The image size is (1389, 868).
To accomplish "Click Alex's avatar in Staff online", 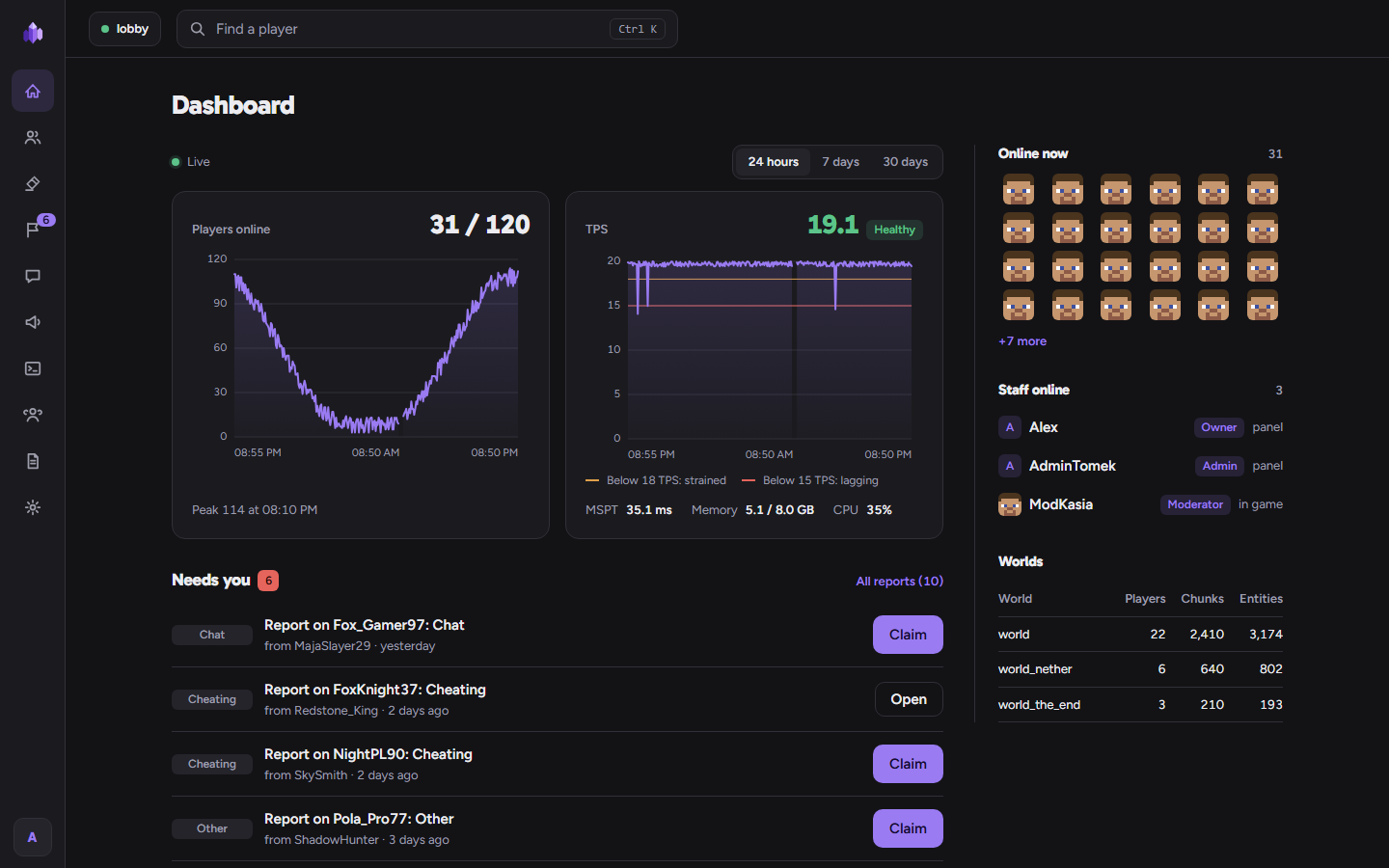I will click(x=1010, y=427).
